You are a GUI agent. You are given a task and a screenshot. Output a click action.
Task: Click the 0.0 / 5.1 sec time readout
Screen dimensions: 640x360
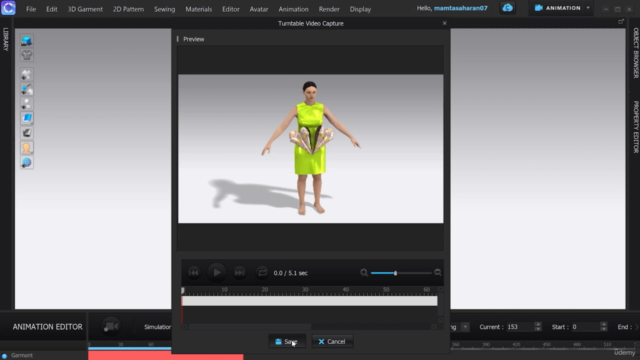click(x=291, y=273)
